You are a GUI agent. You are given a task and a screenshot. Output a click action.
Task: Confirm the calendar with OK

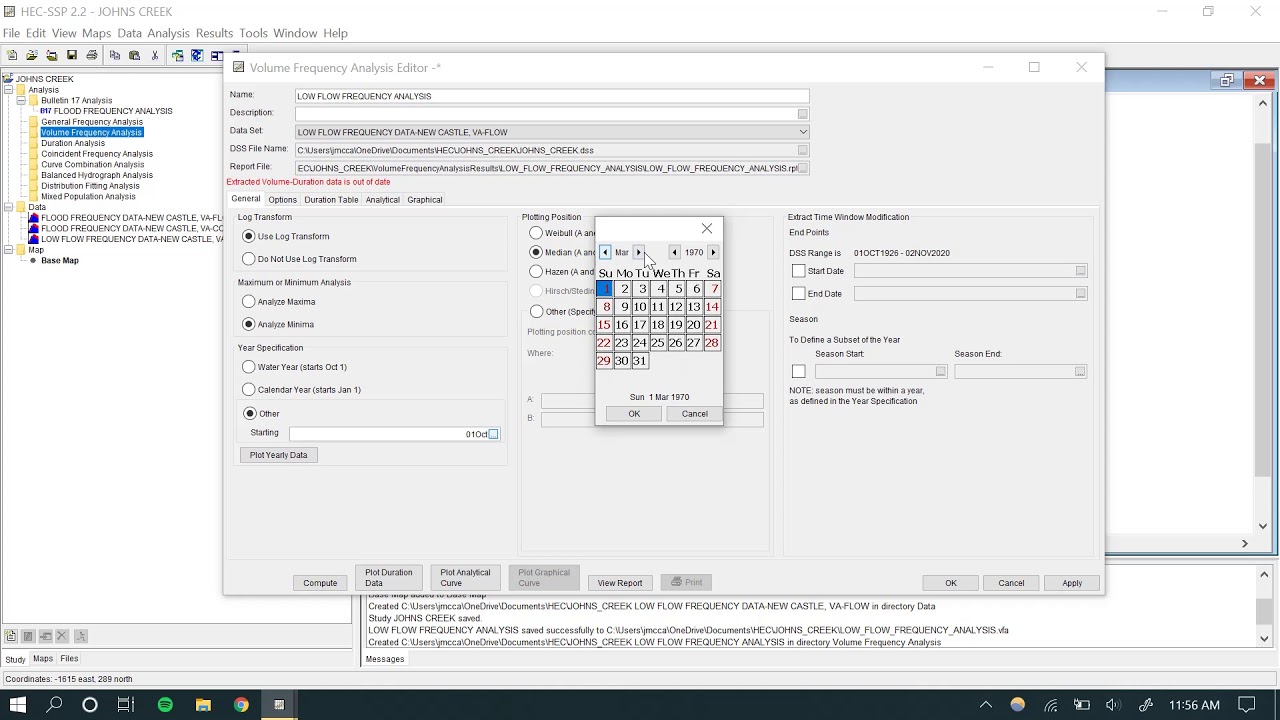click(x=634, y=414)
